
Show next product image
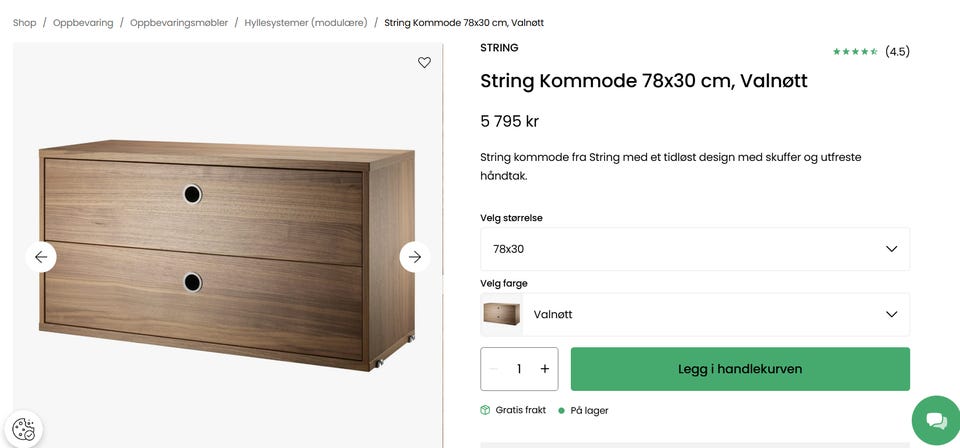415,257
